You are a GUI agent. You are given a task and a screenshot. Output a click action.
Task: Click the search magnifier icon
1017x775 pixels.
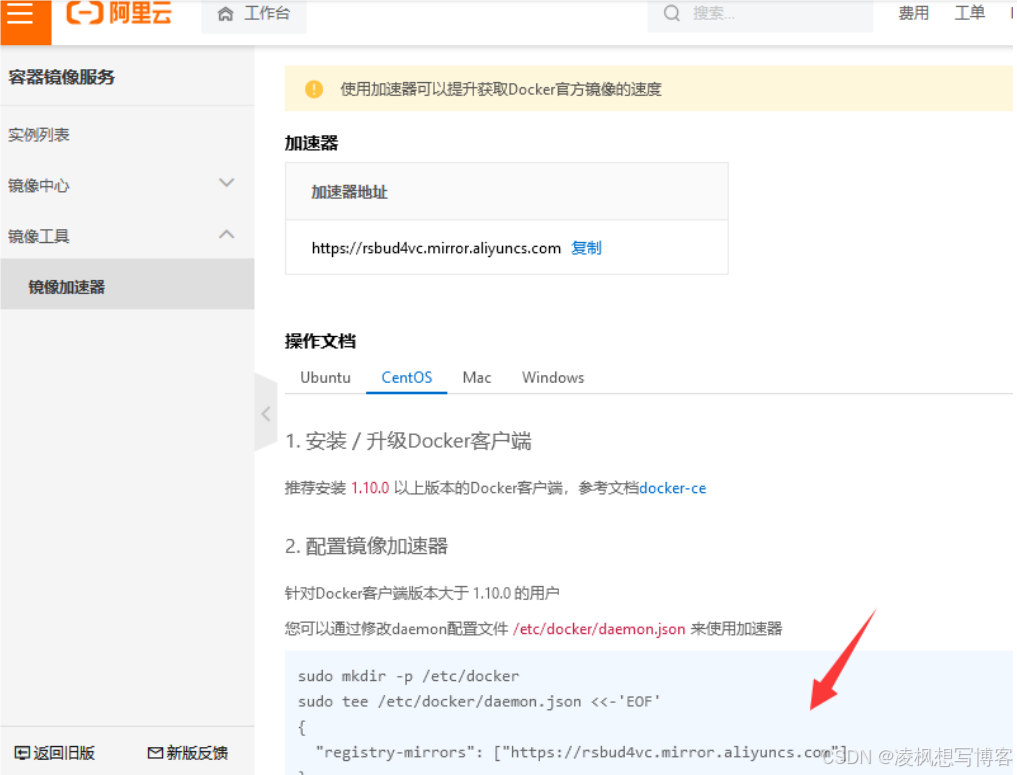(672, 13)
